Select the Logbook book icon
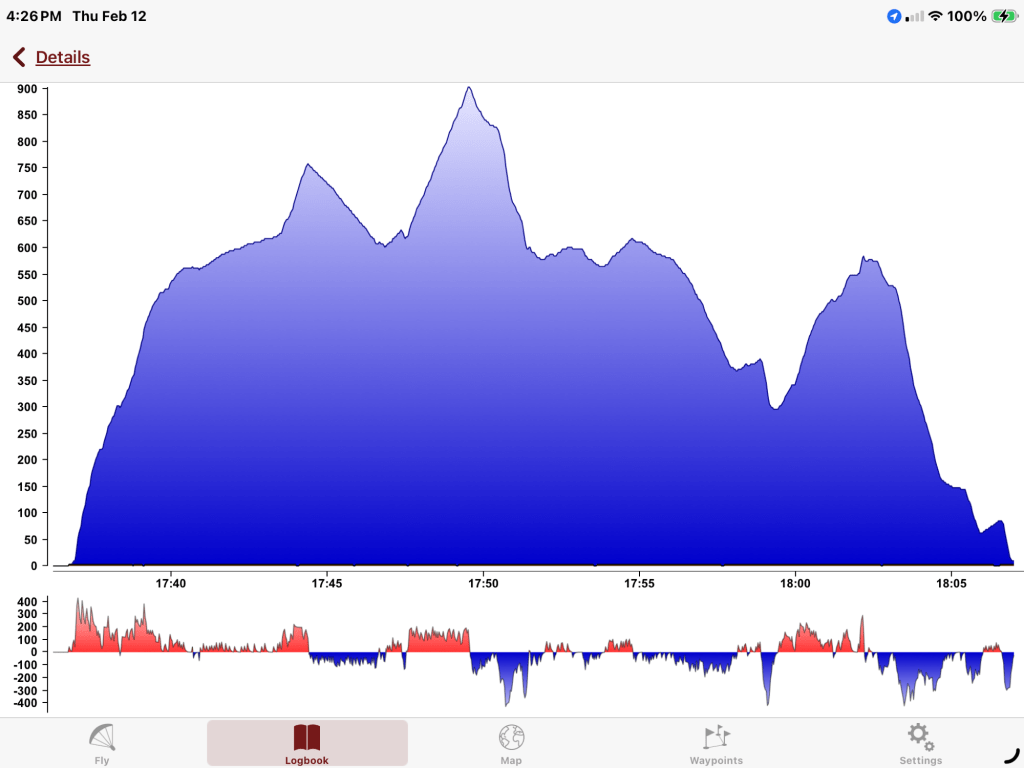Image resolution: width=1024 pixels, height=768 pixels. [307, 738]
